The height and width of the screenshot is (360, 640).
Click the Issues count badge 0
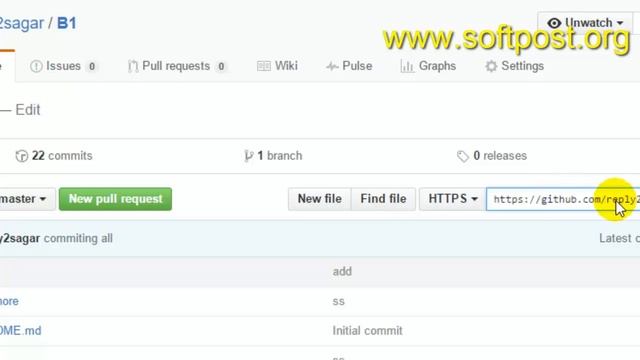pos(92,66)
